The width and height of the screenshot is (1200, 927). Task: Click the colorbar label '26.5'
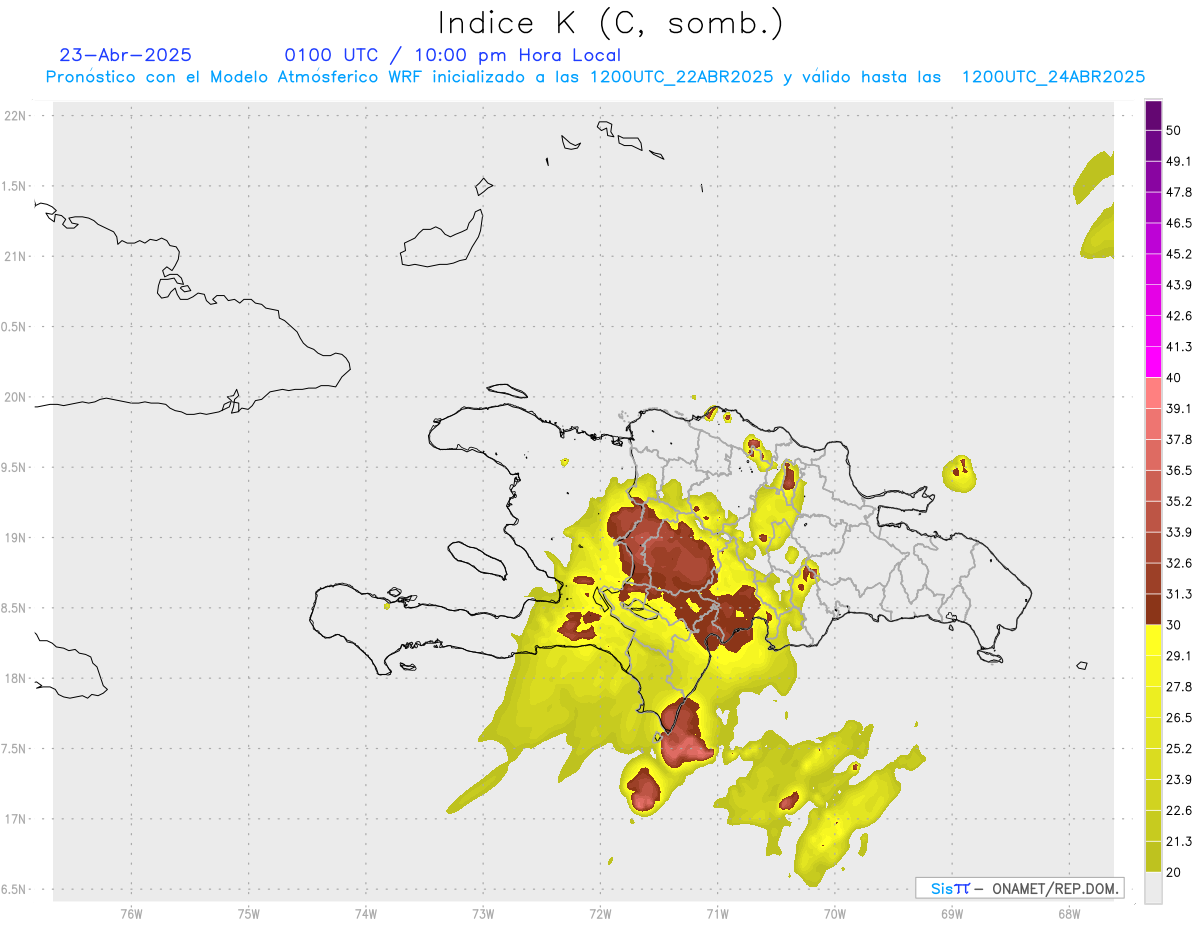[1179, 718]
